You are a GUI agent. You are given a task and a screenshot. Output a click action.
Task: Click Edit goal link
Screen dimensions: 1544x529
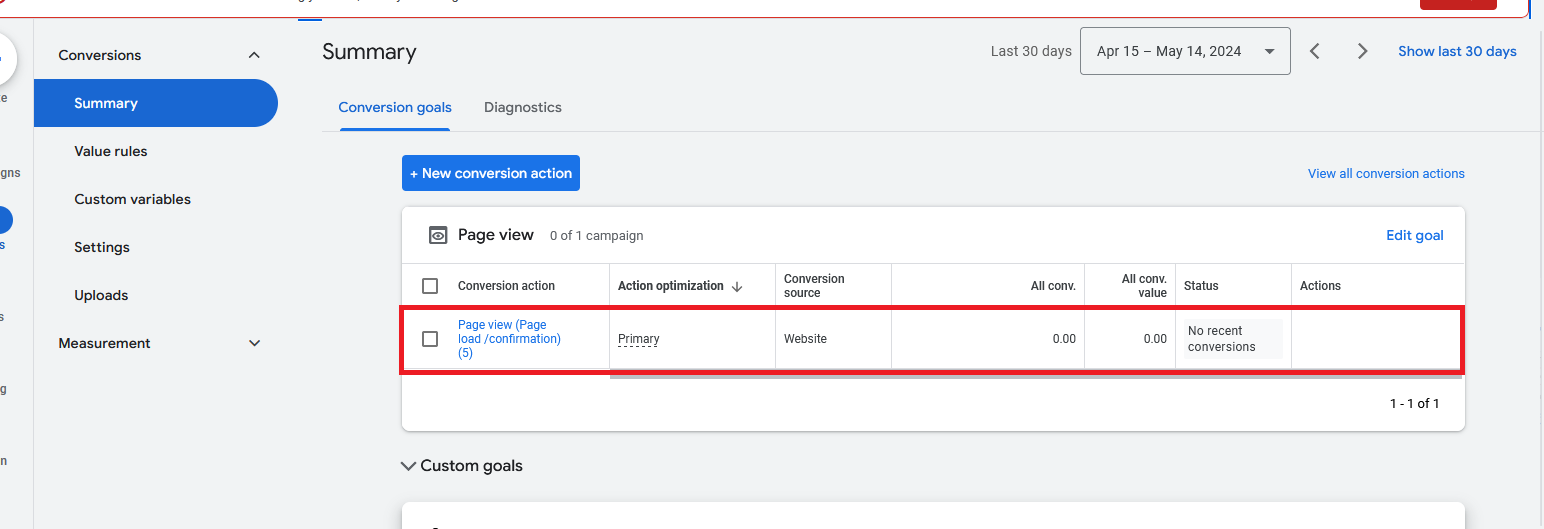click(x=1414, y=235)
